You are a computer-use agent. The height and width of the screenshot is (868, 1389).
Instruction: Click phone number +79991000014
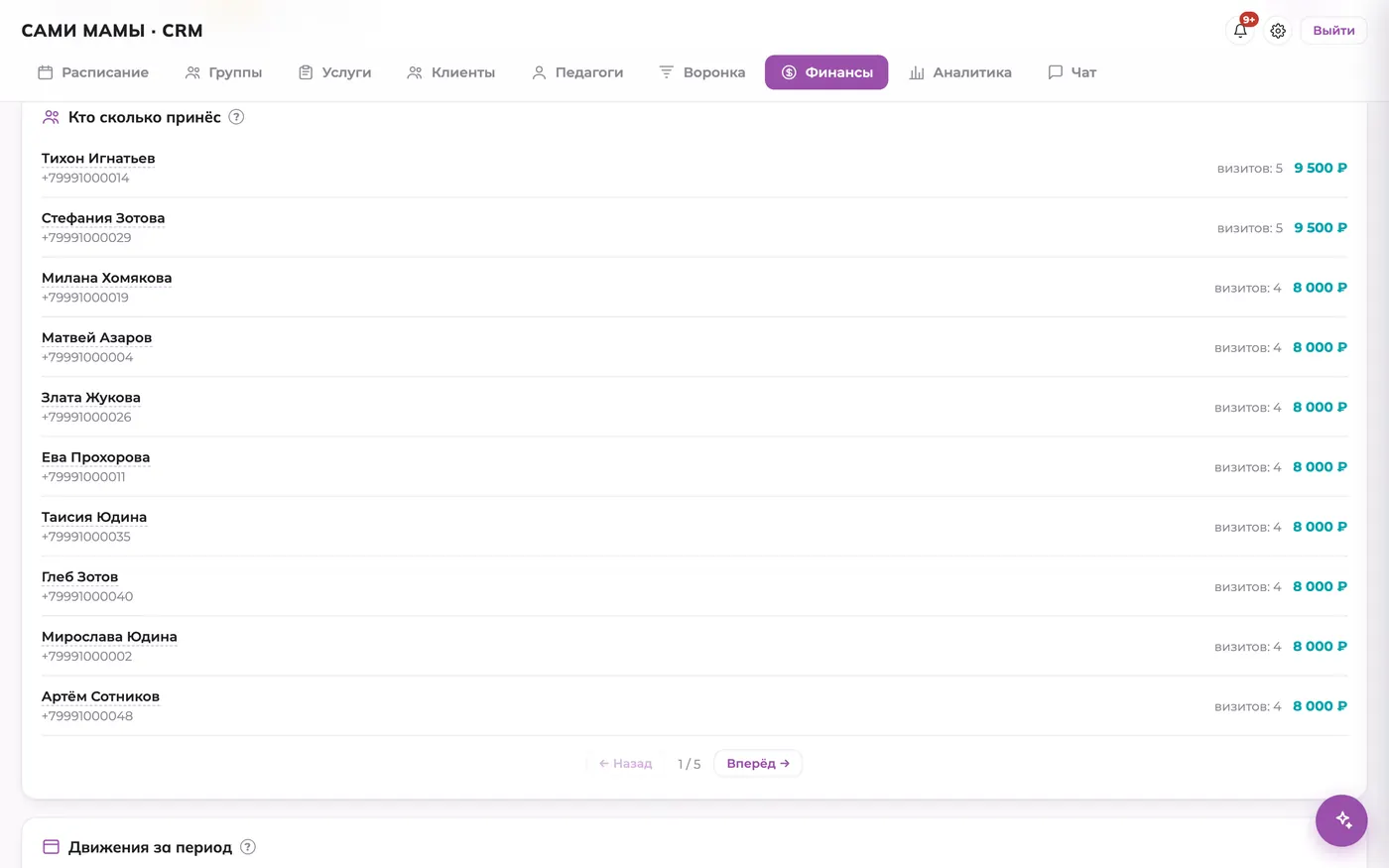85,179
